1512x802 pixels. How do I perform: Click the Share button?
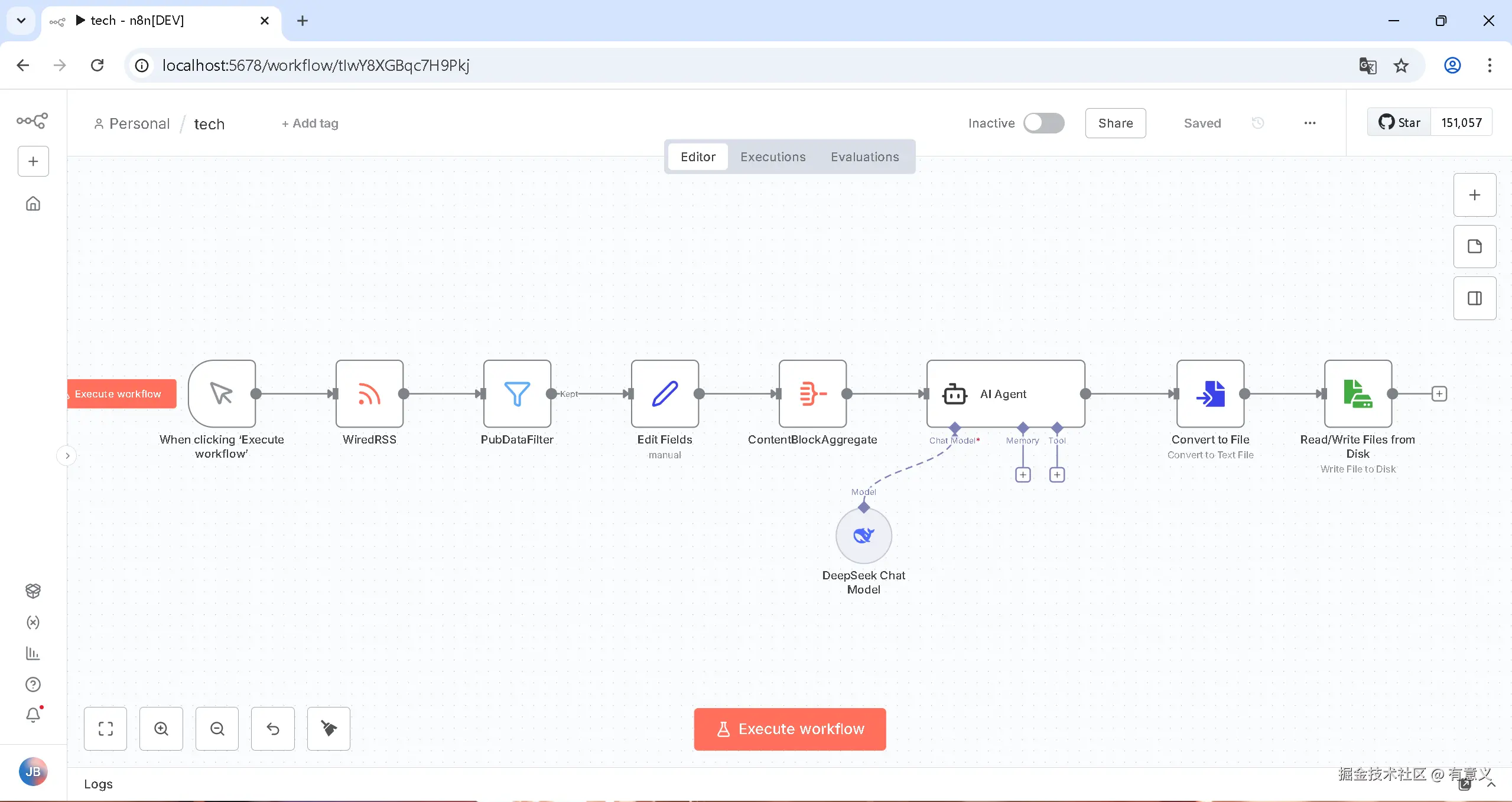1115,123
